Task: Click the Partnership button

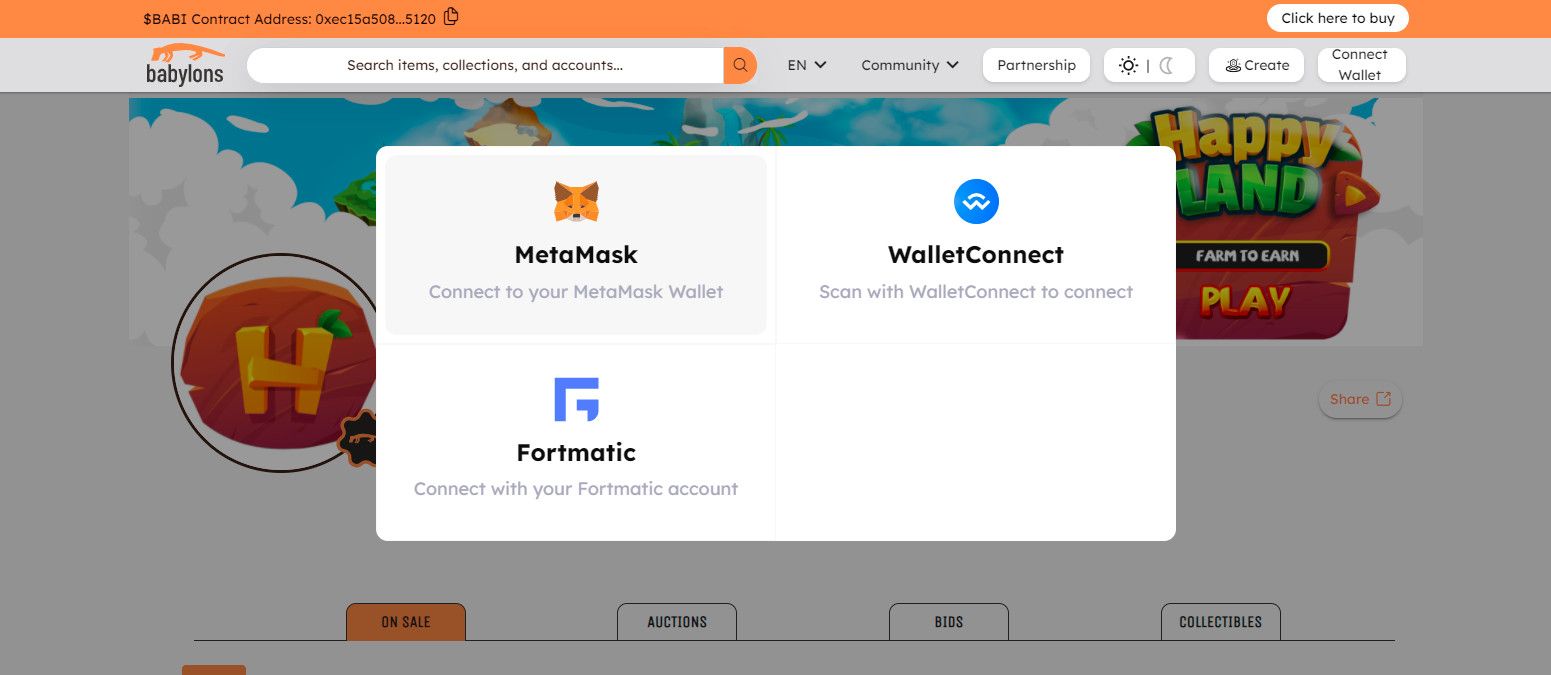Action: (1036, 65)
